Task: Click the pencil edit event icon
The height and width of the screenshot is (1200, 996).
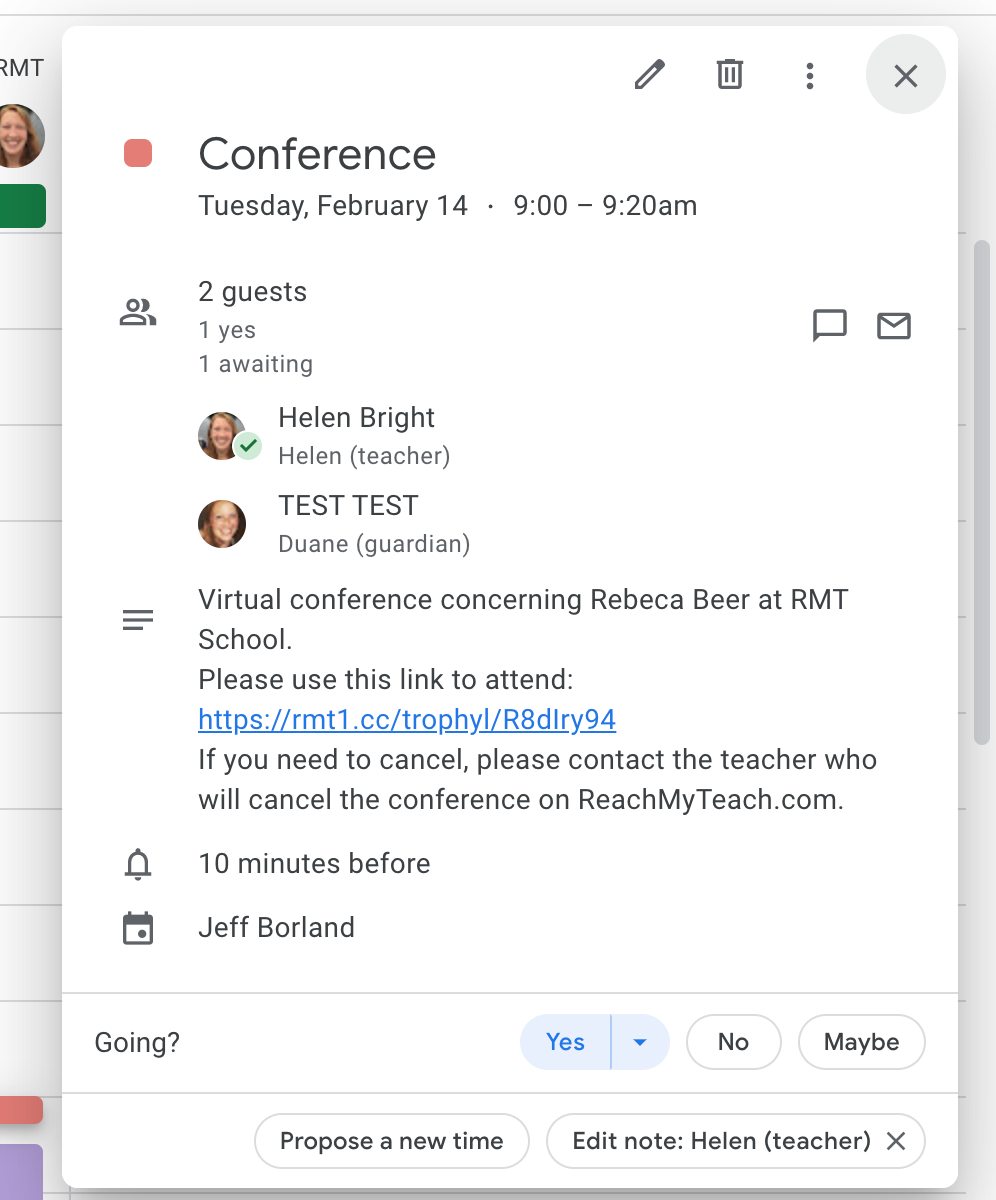Action: [650, 75]
